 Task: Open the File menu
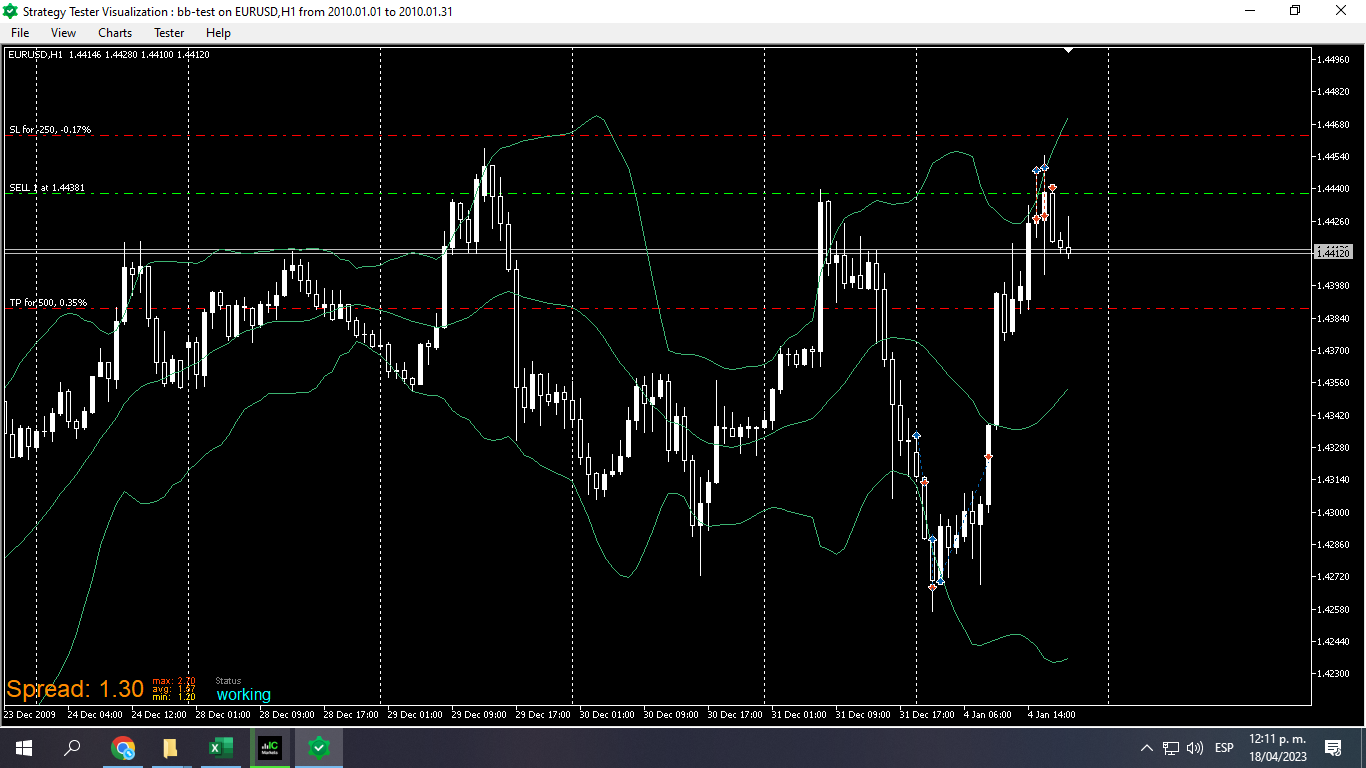[x=20, y=33]
